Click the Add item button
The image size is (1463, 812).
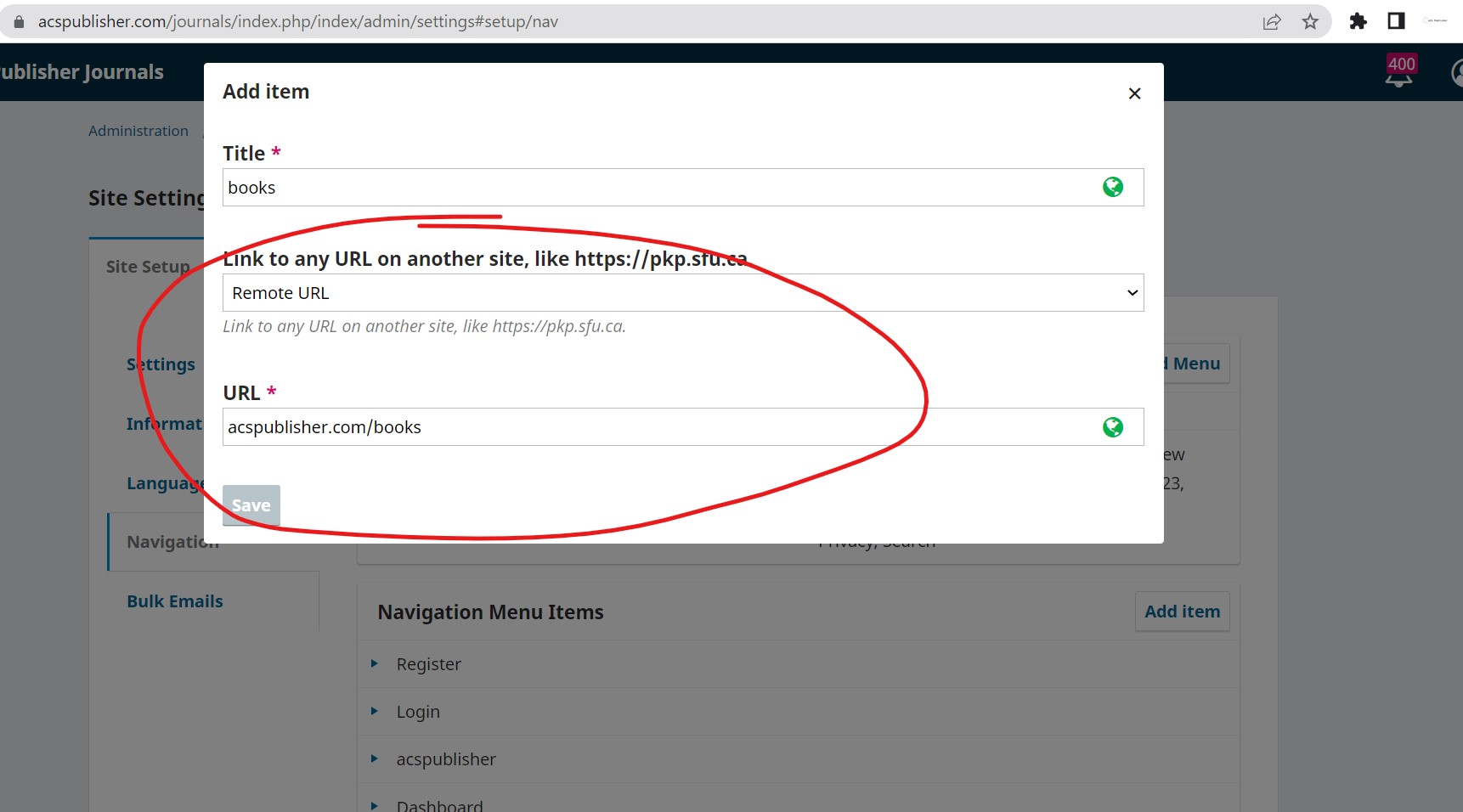click(1182, 612)
